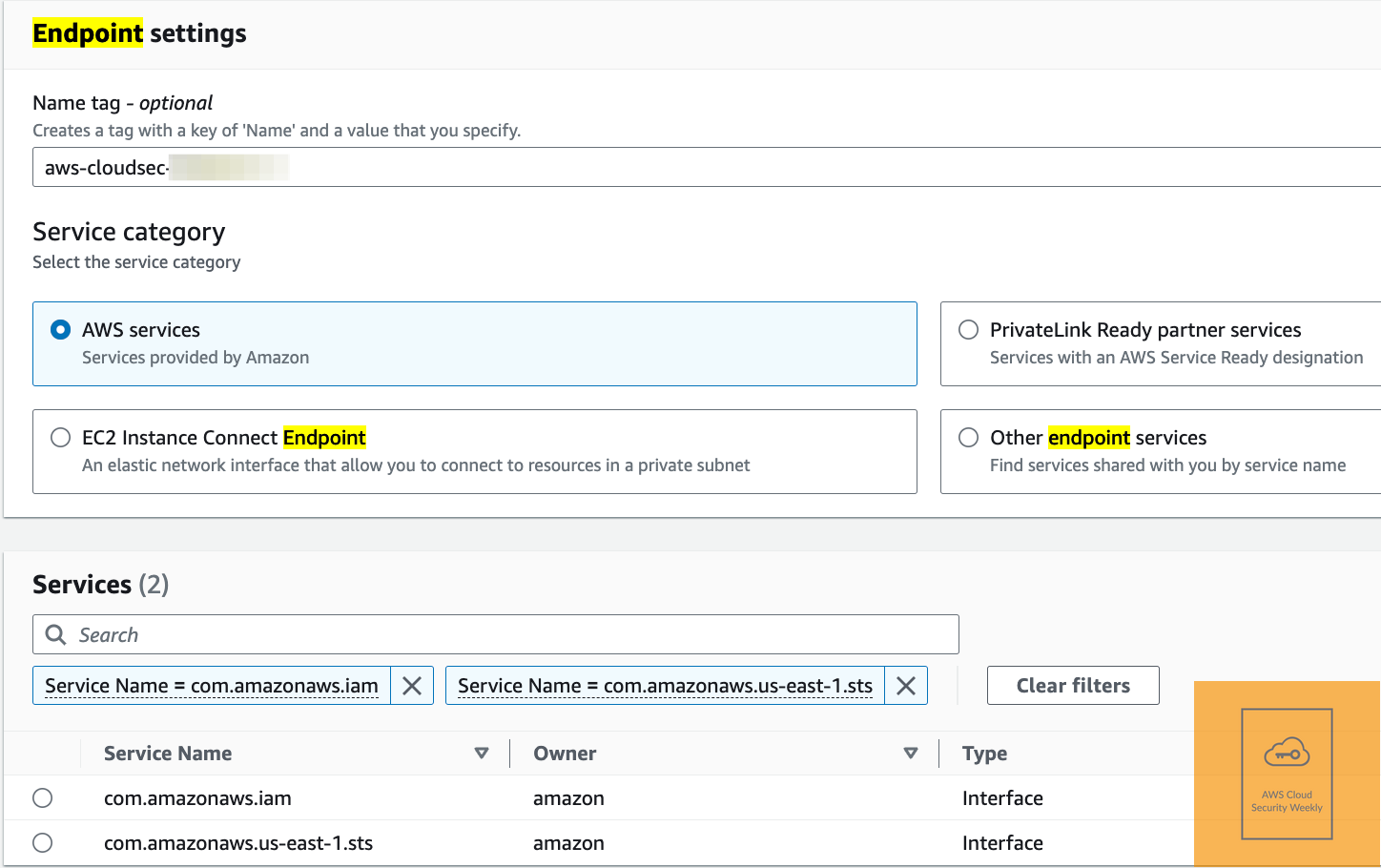
Task: Click the Service Name = com.amazonaws.us-east-1.sts filter
Action: click(665, 686)
